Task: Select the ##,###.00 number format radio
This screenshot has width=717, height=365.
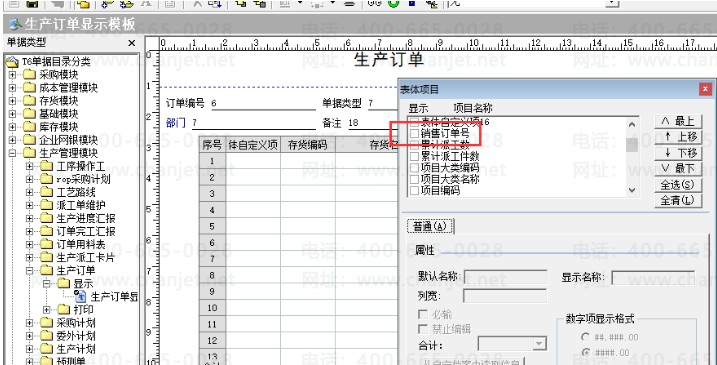Action: 585,337
